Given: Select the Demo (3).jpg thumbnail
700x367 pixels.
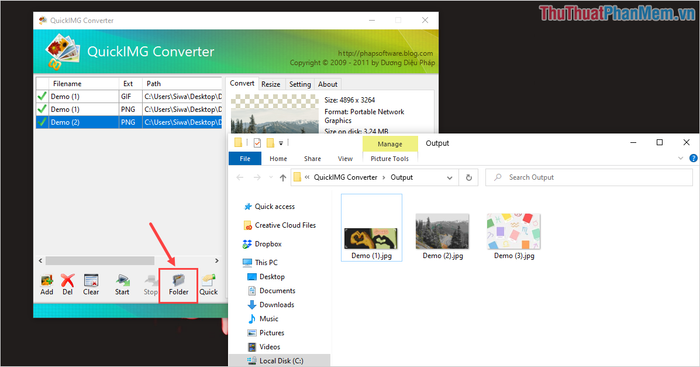Looking at the screenshot, I should pyautogui.click(x=514, y=231).
